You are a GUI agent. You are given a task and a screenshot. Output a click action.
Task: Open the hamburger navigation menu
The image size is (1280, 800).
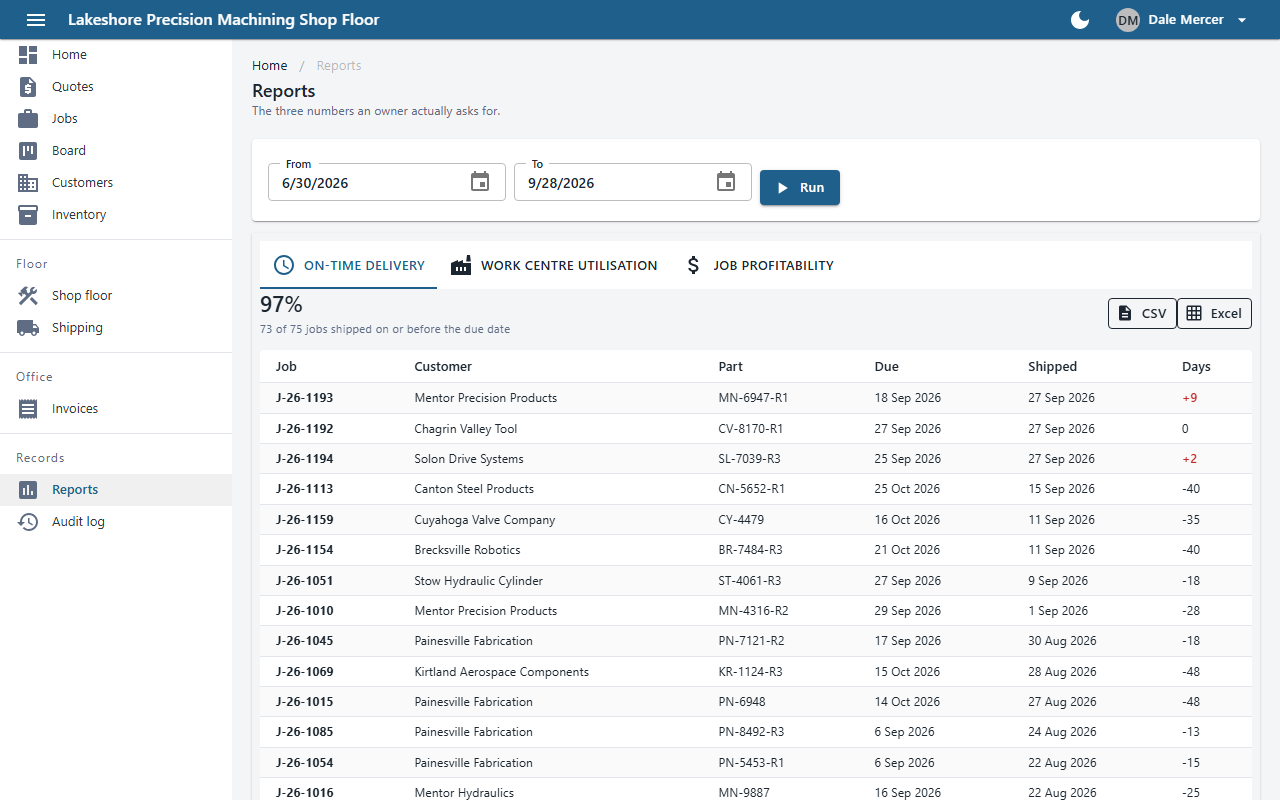click(x=36, y=20)
